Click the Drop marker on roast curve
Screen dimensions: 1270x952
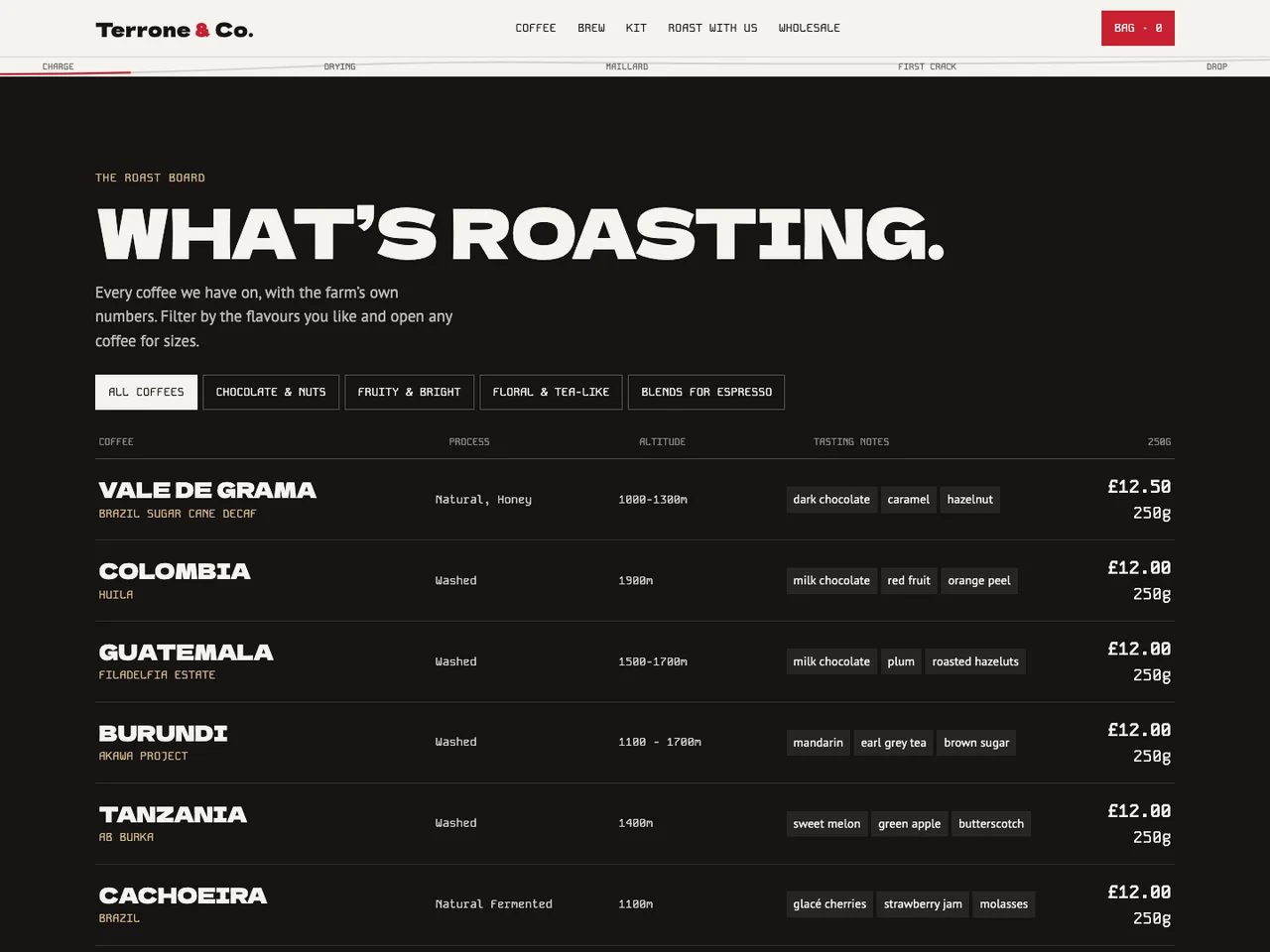pyautogui.click(x=1216, y=66)
